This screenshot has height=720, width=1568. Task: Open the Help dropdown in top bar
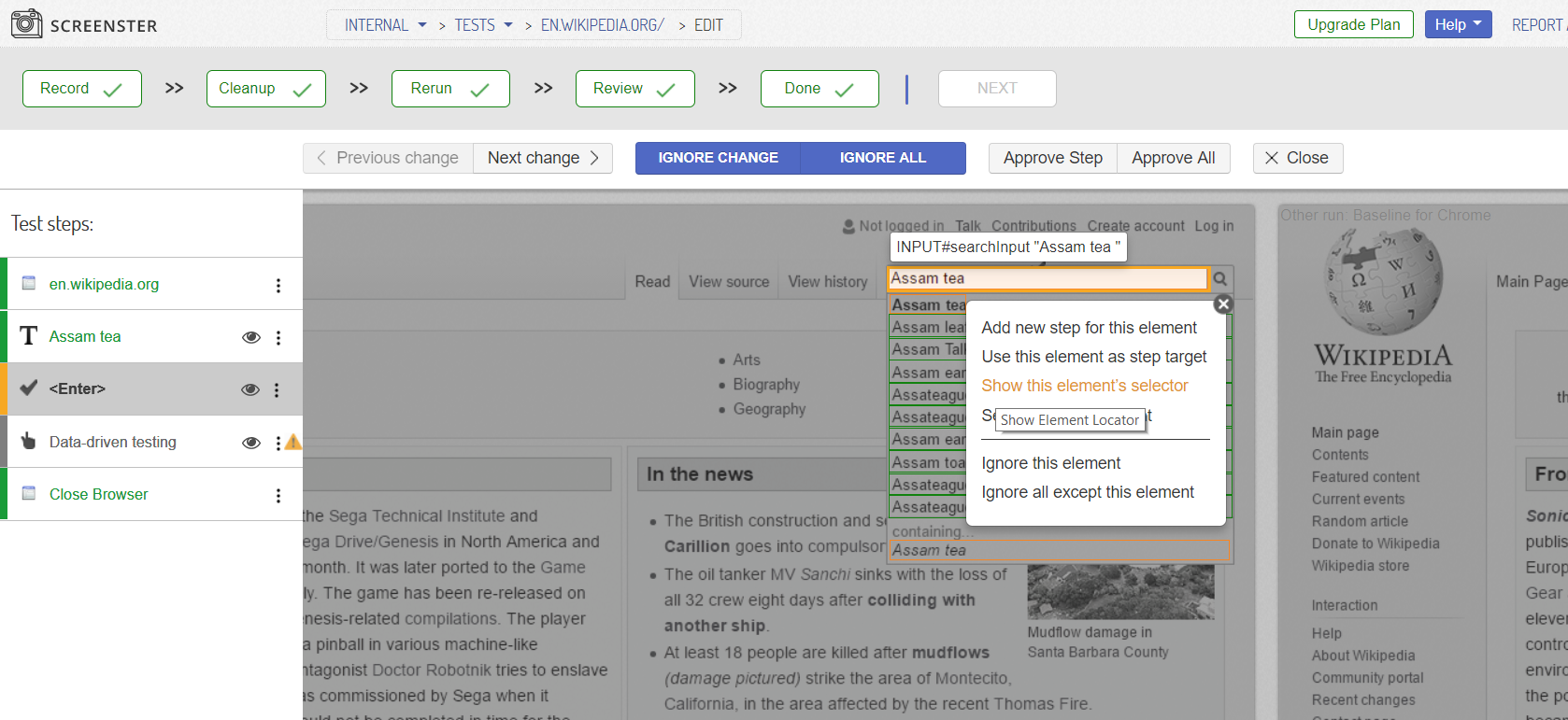[1458, 24]
